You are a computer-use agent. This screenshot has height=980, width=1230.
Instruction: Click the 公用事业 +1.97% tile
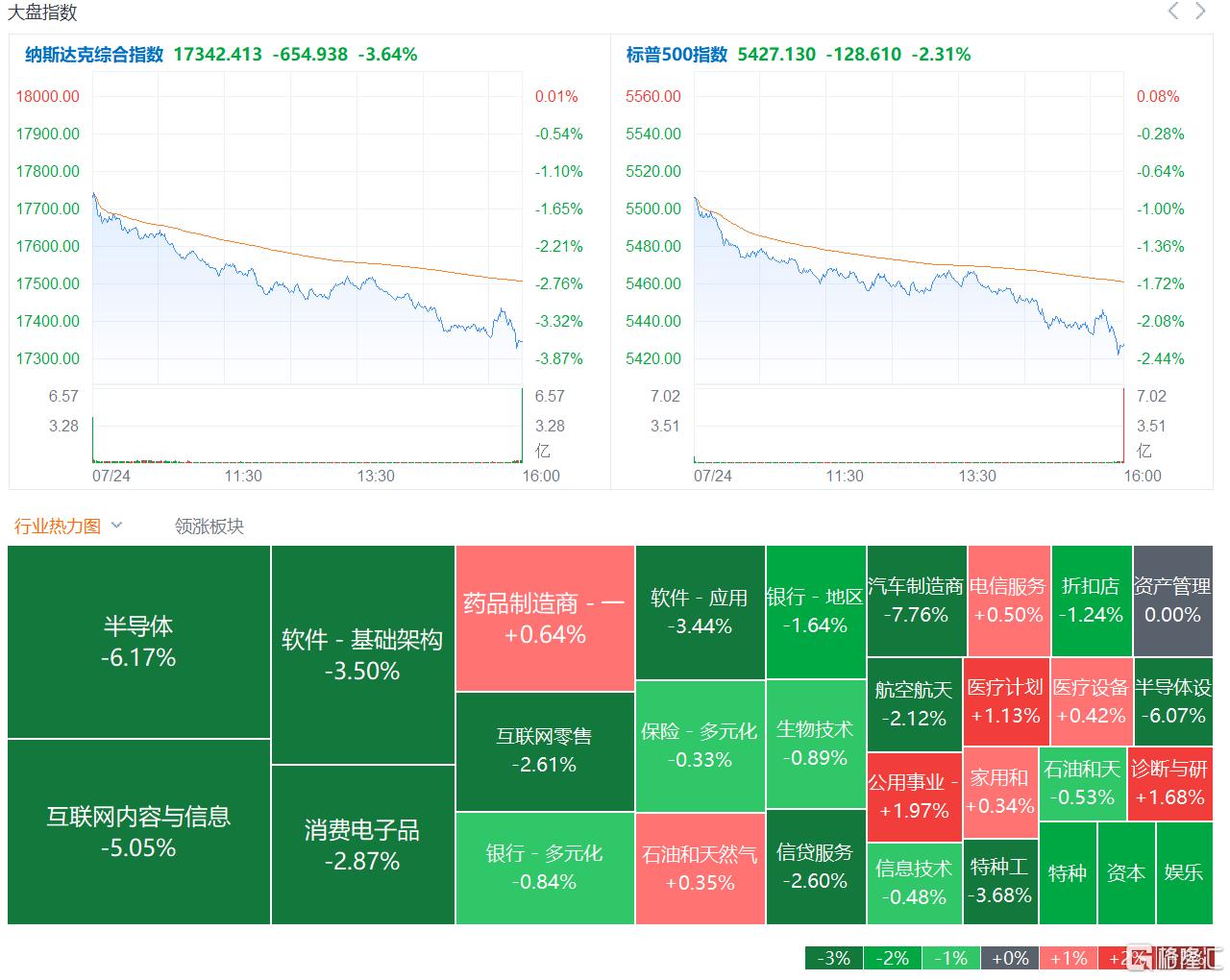[x=914, y=796]
